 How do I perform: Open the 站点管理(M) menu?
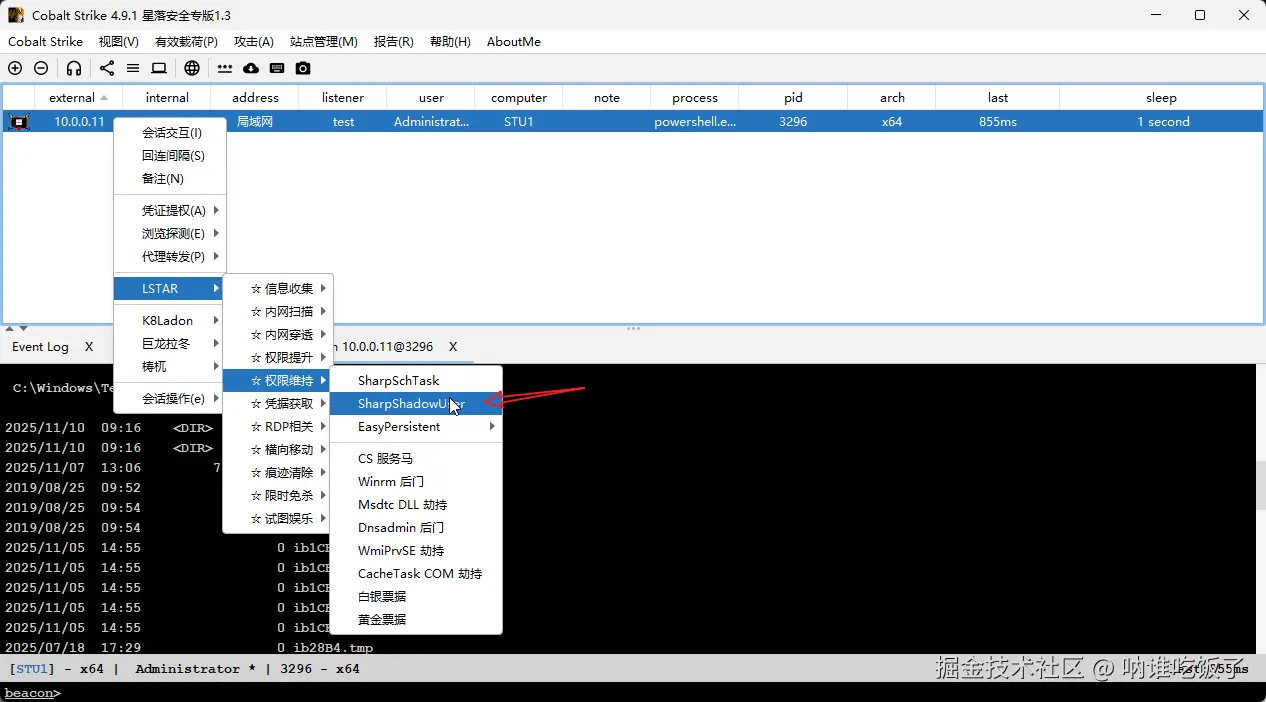324,42
